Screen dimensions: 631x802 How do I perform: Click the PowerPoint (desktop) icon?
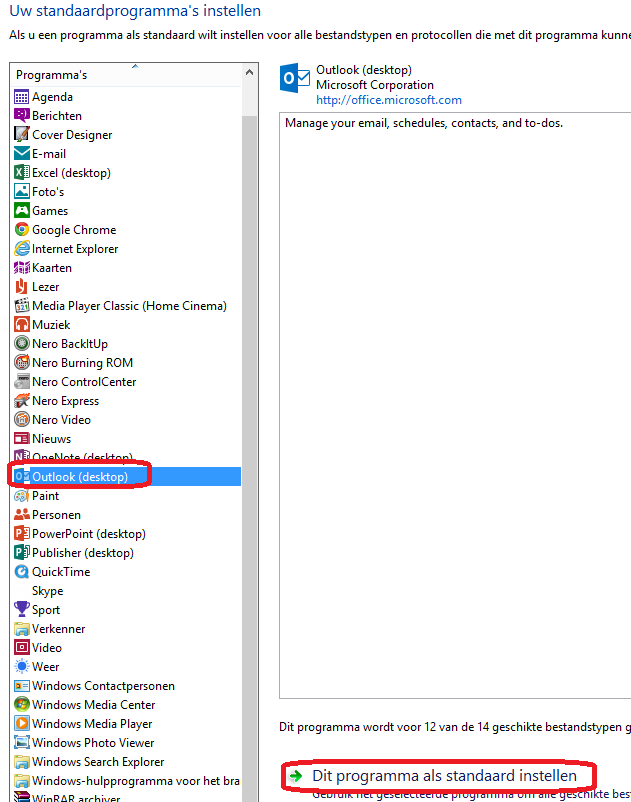21,533
